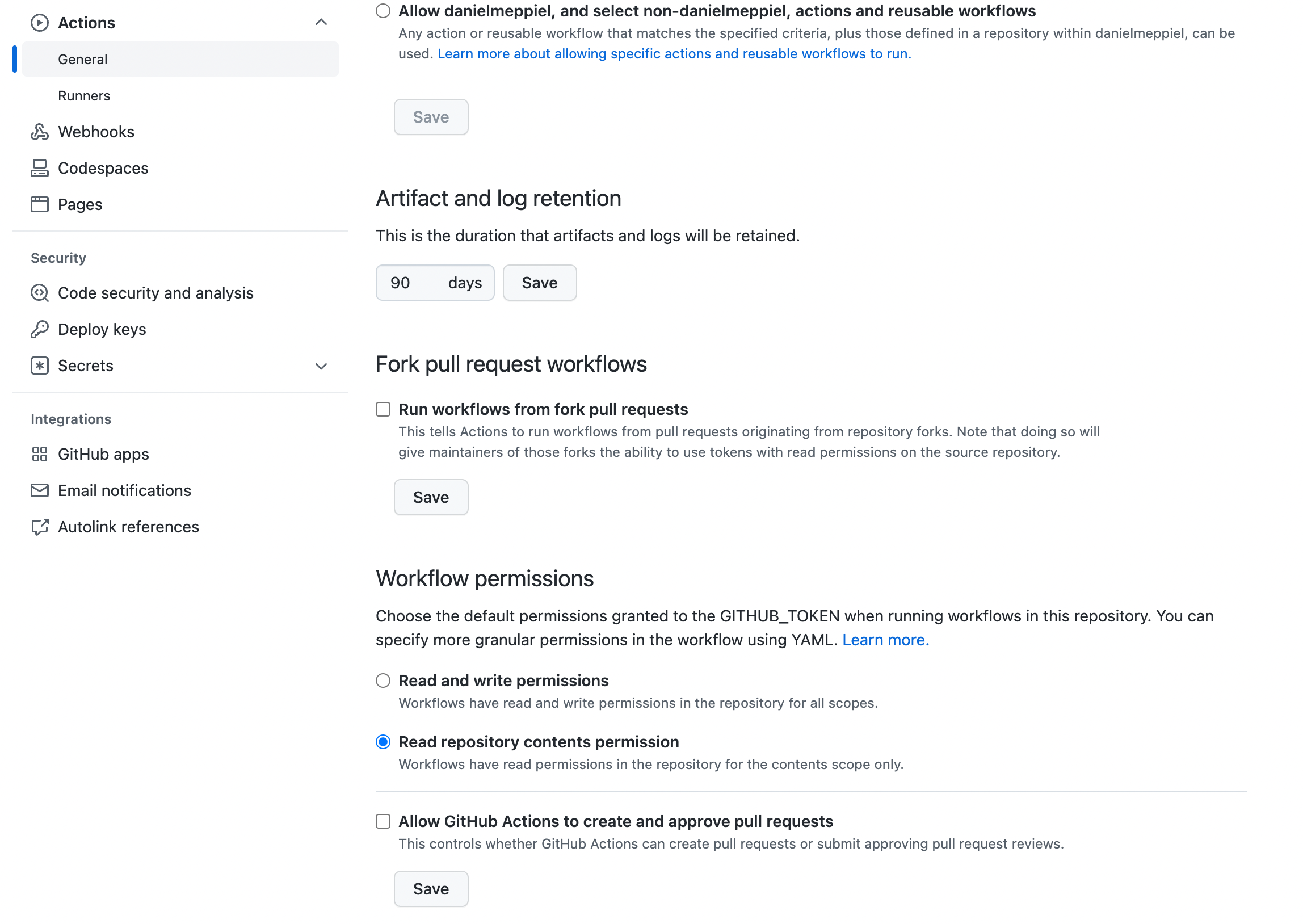The image size is (1303, 924).
Task: Click the Code security and analysis icon
Action: pos(39,293)
